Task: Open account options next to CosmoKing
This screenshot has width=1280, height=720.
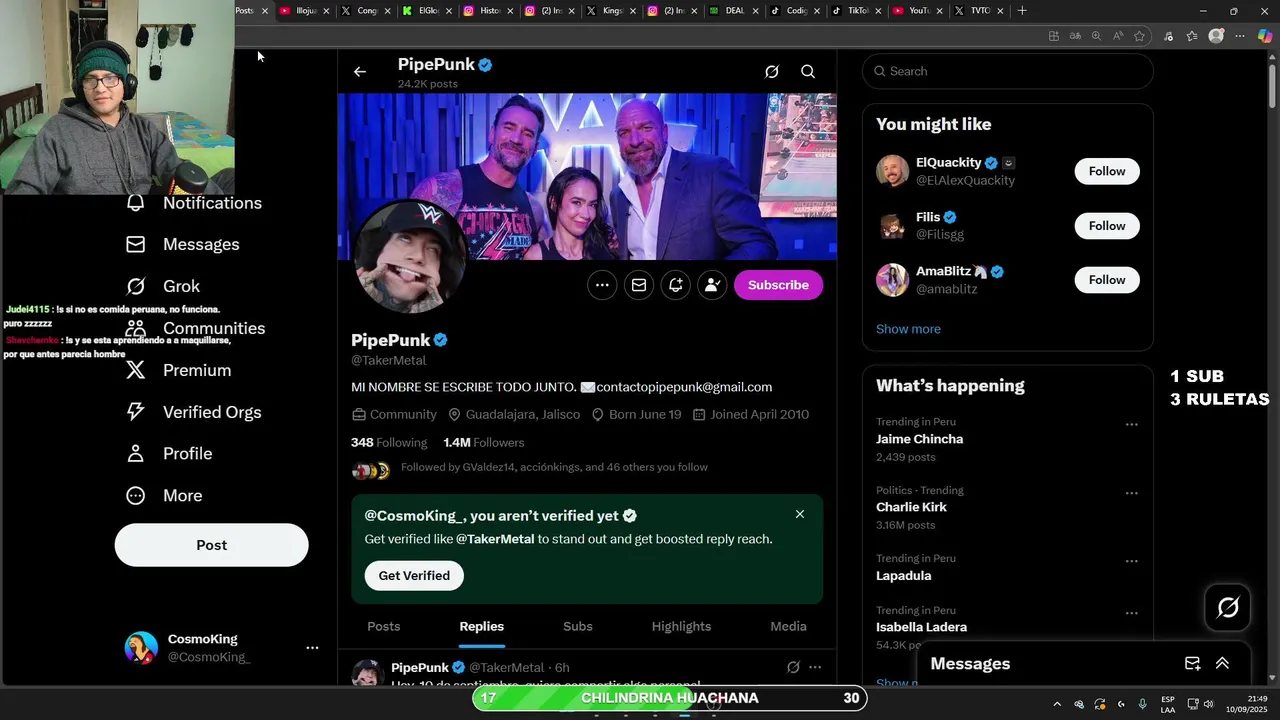Action: pos(312,648)
